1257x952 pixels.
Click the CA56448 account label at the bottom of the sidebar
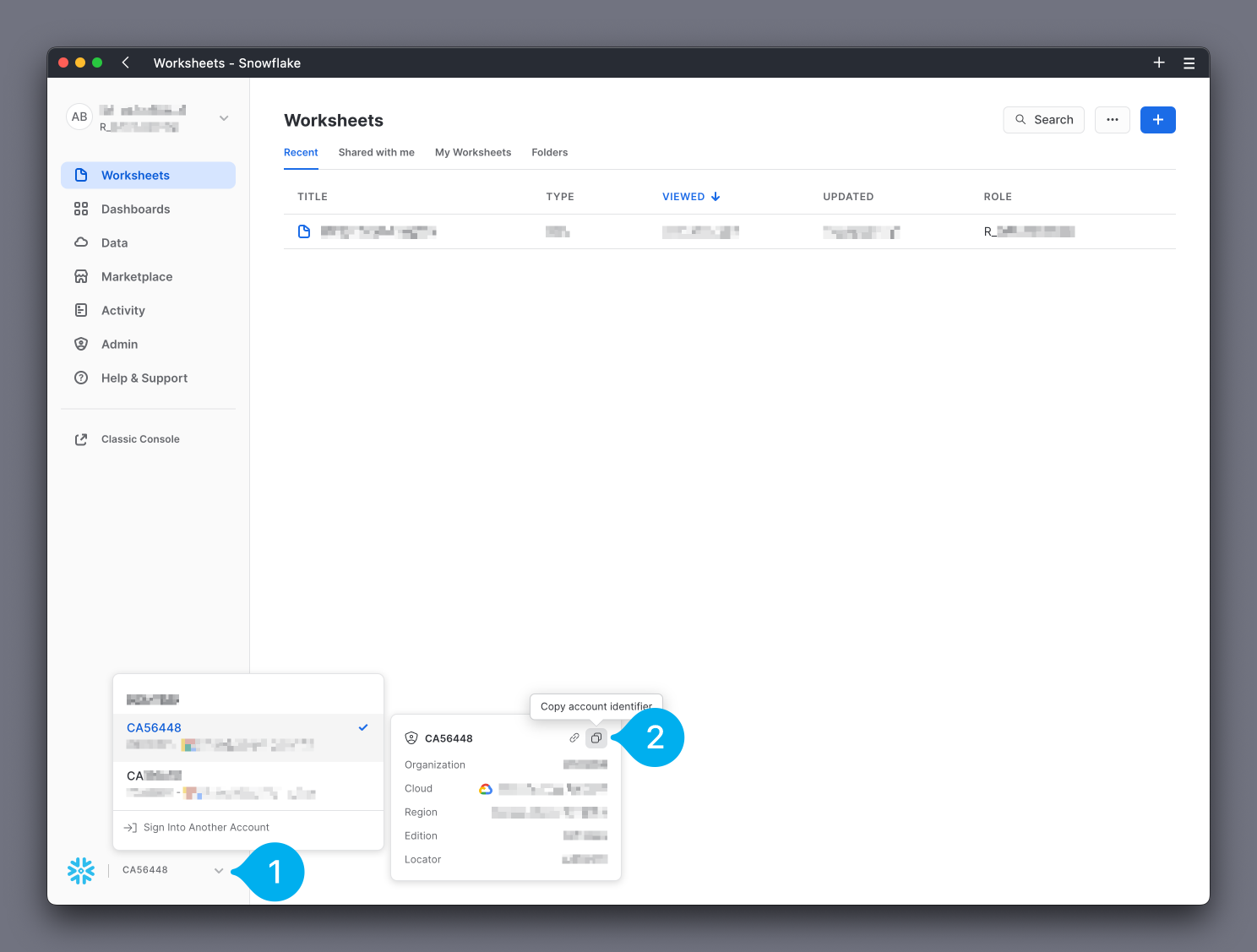coord(145,870)
